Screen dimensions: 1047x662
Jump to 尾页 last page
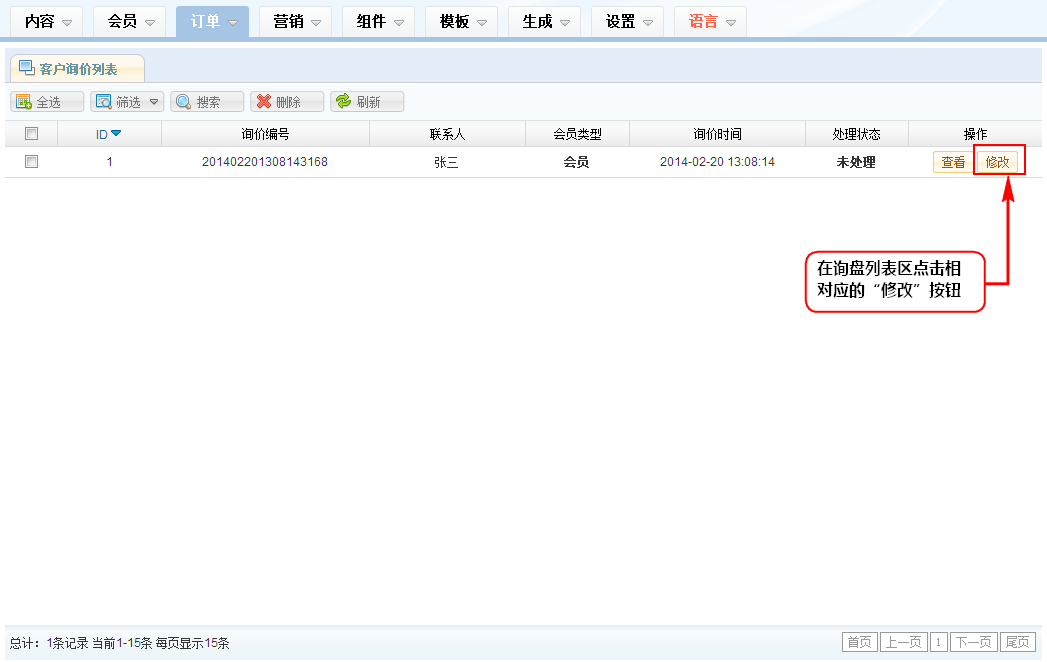coord(1018,642)
